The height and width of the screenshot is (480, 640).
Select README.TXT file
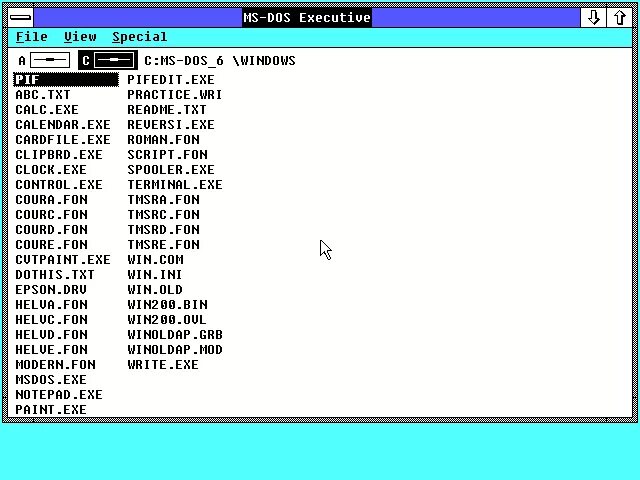click(x=167, y=110)
